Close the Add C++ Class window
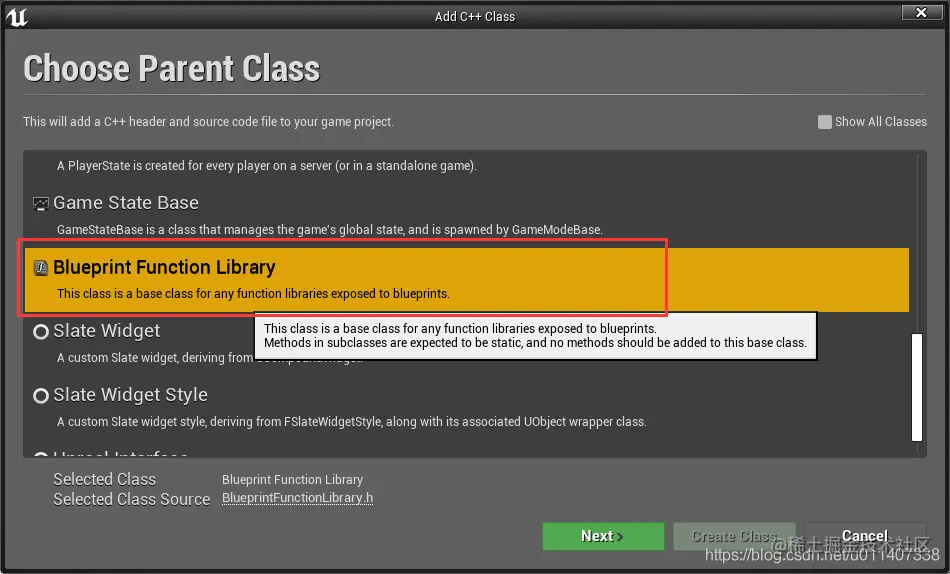The image size is (950, 574). point(922,12)
